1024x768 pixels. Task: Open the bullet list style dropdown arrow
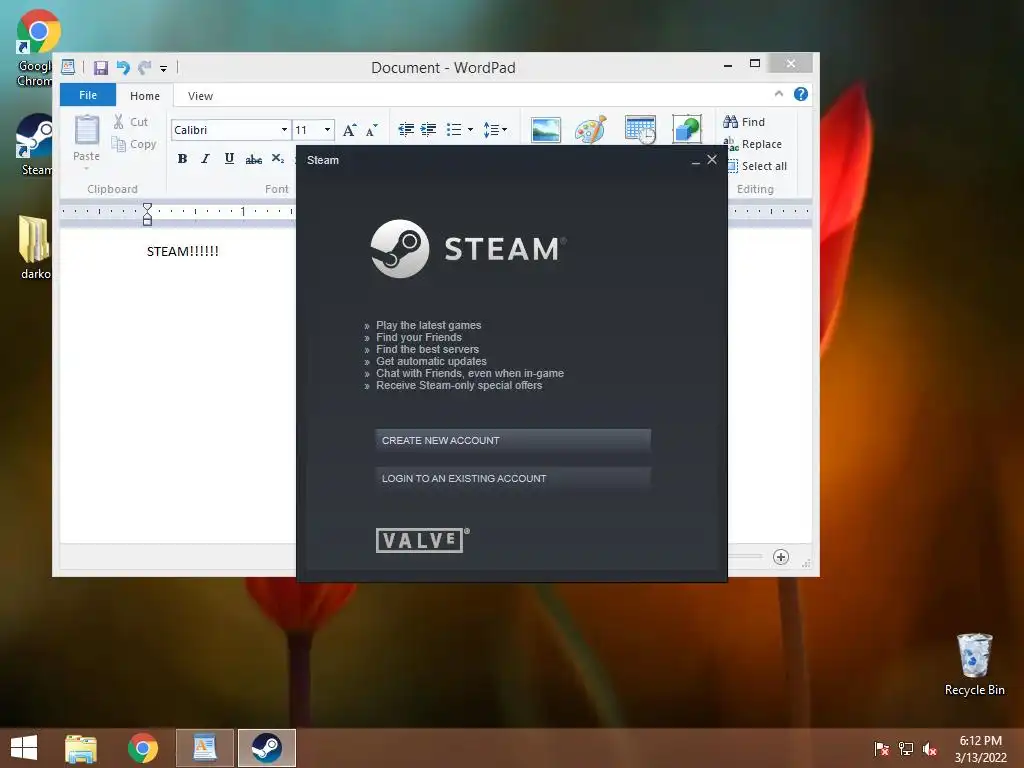coord(470,129)
